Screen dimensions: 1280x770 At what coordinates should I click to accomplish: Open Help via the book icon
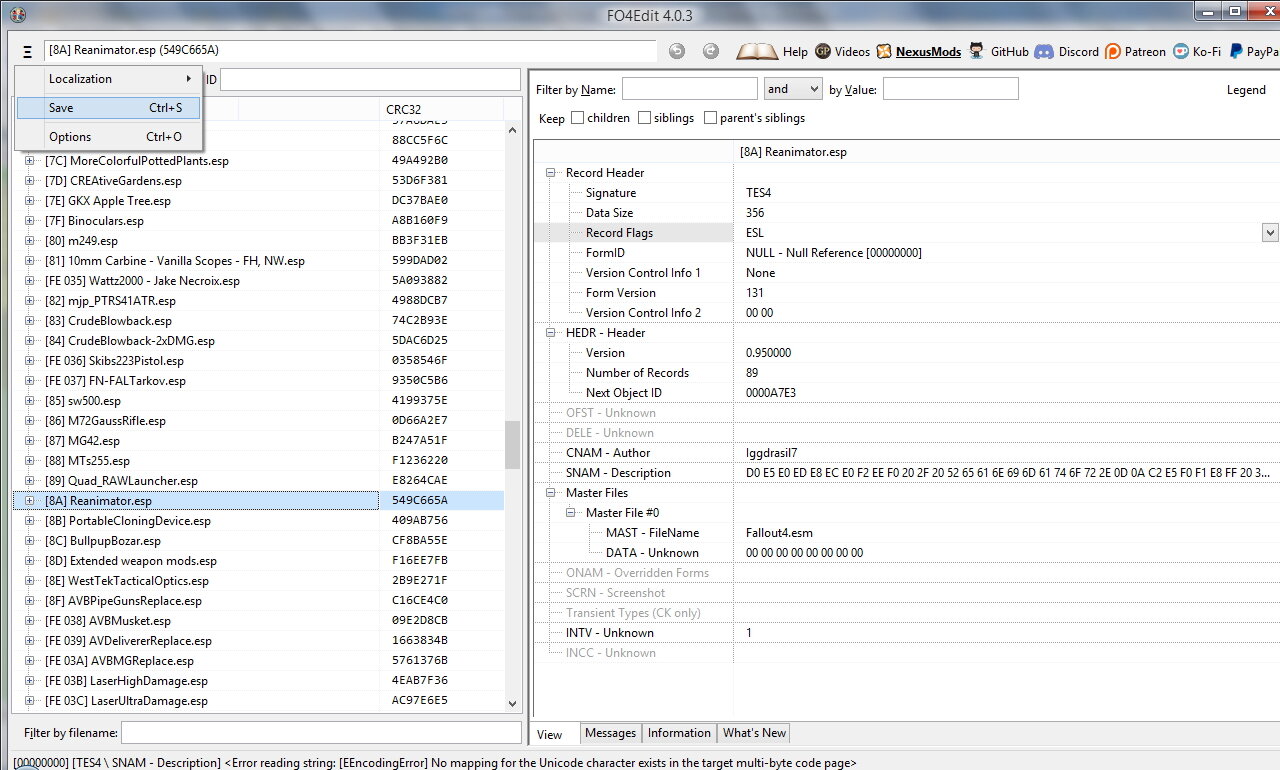pos(757,51)
